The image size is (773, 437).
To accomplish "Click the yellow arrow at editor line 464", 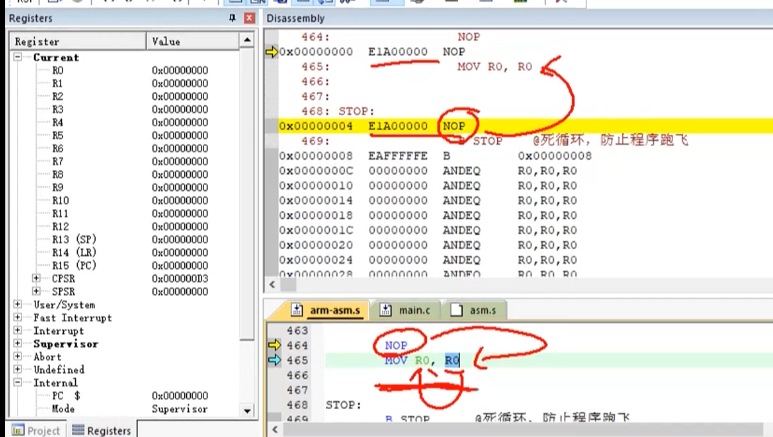I will (x=274, y=345).
